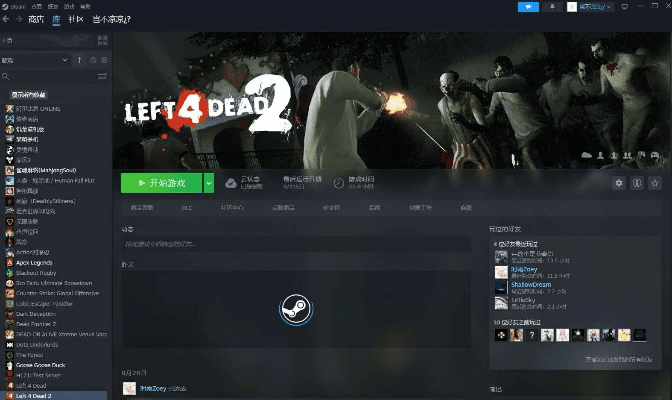
Task: Click the recent activity clock icon
Action: (91, 60)
